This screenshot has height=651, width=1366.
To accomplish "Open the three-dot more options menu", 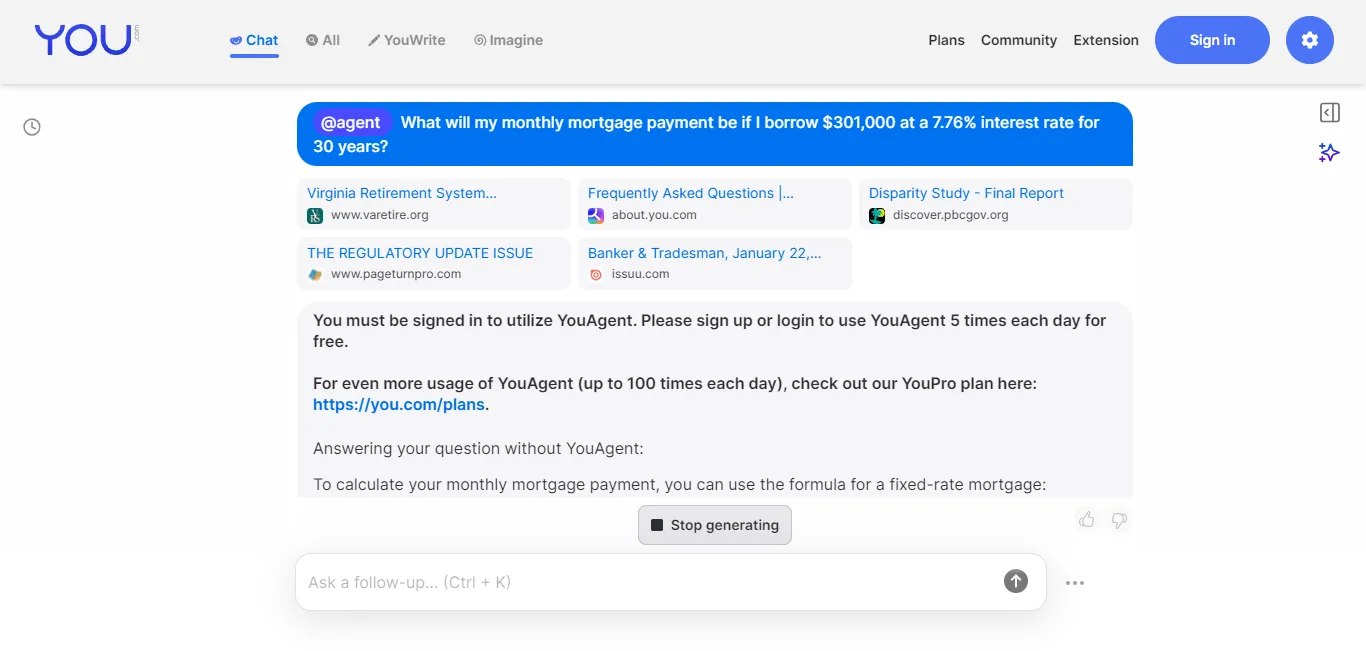I will tap(1075, 583).
